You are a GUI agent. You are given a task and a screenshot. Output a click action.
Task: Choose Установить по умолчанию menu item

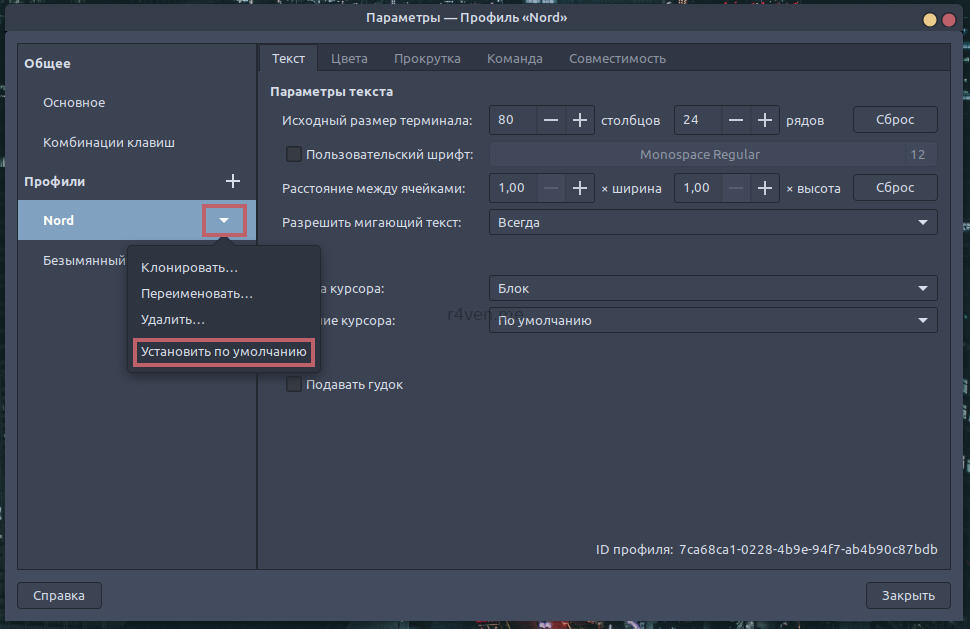click(223, 352)
